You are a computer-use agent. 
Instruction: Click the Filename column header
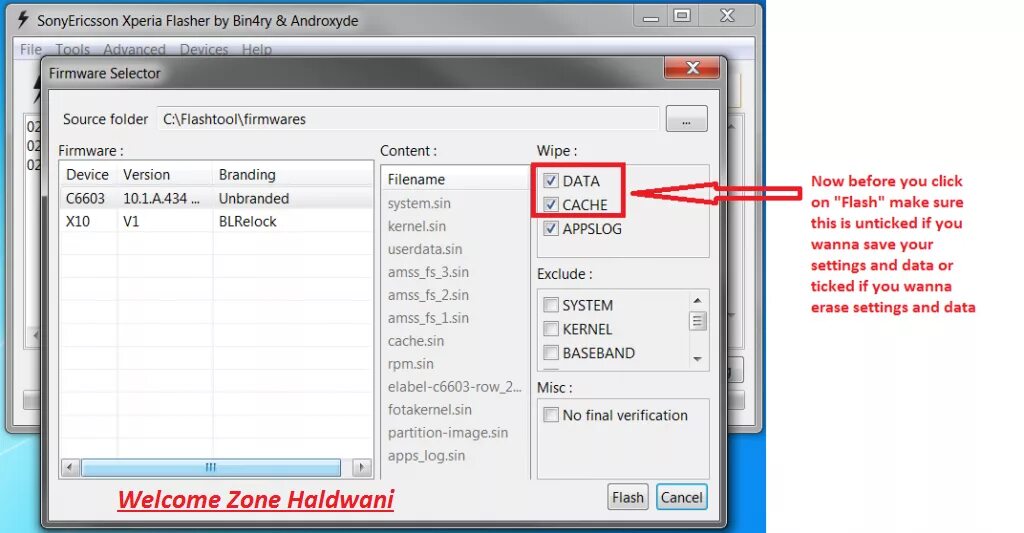(456, 179)
